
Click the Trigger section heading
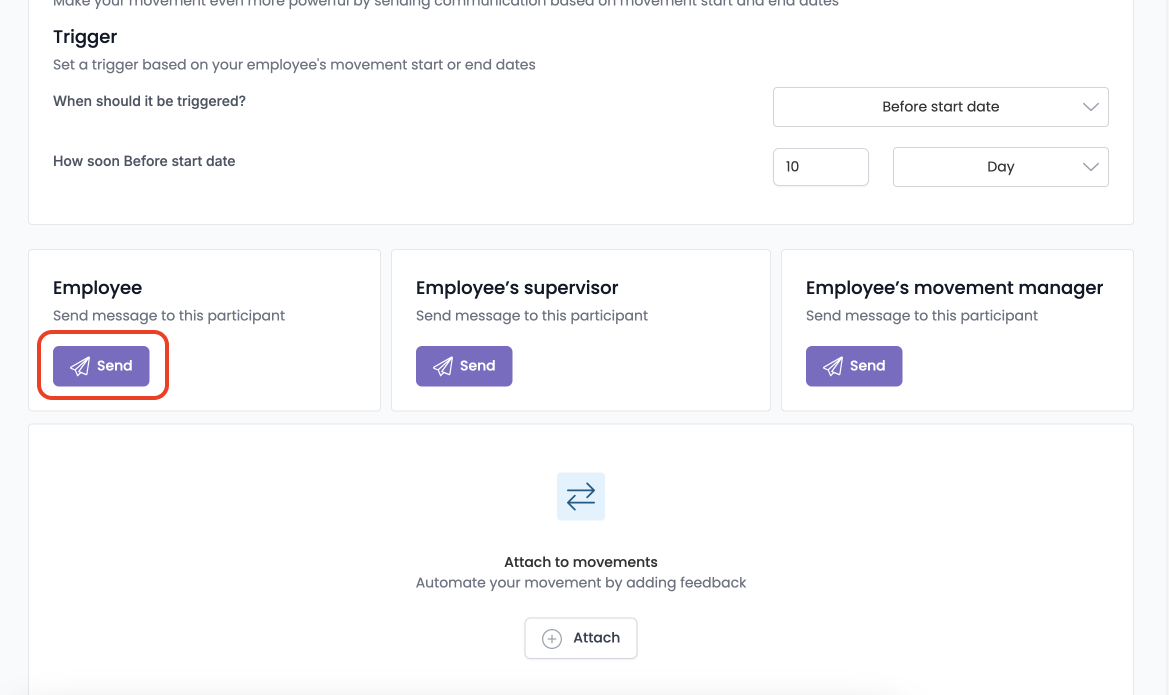pos(85,37)
